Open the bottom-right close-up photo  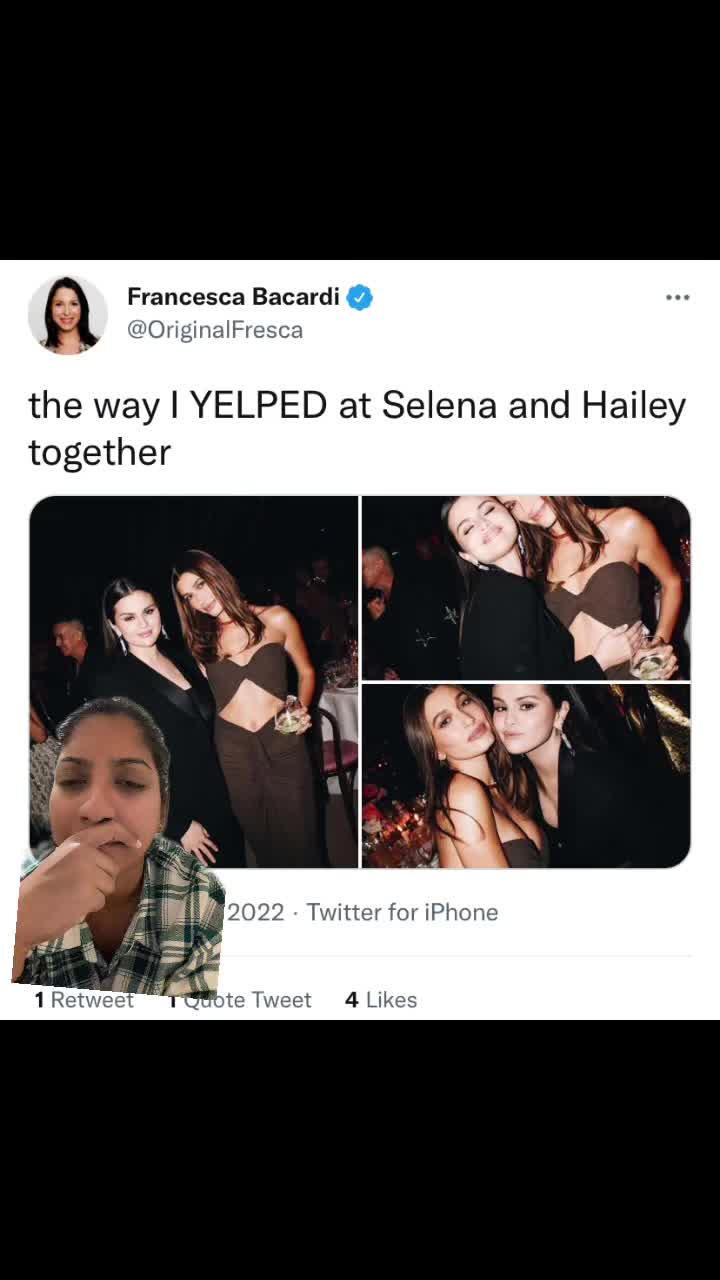point(526,776)
